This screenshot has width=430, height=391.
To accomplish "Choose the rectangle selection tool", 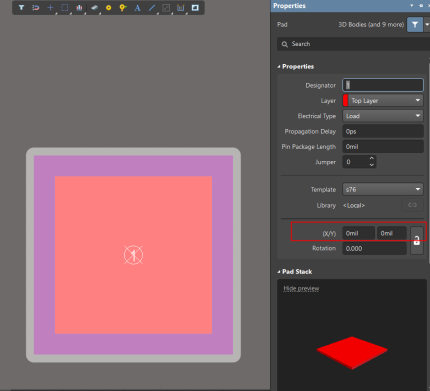I will coord(65,7).
